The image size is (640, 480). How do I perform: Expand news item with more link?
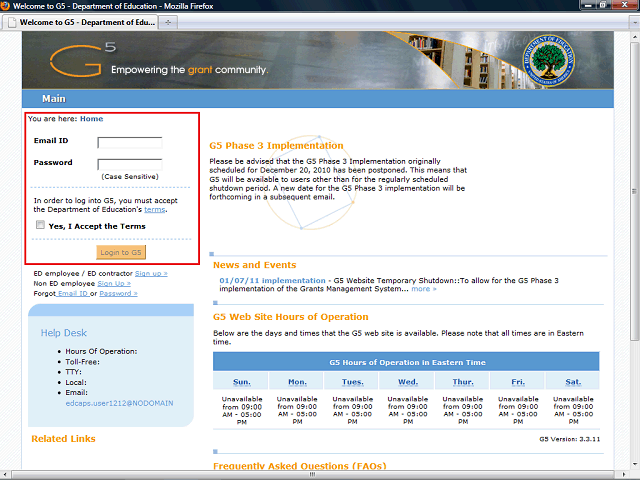pos(423,289)
